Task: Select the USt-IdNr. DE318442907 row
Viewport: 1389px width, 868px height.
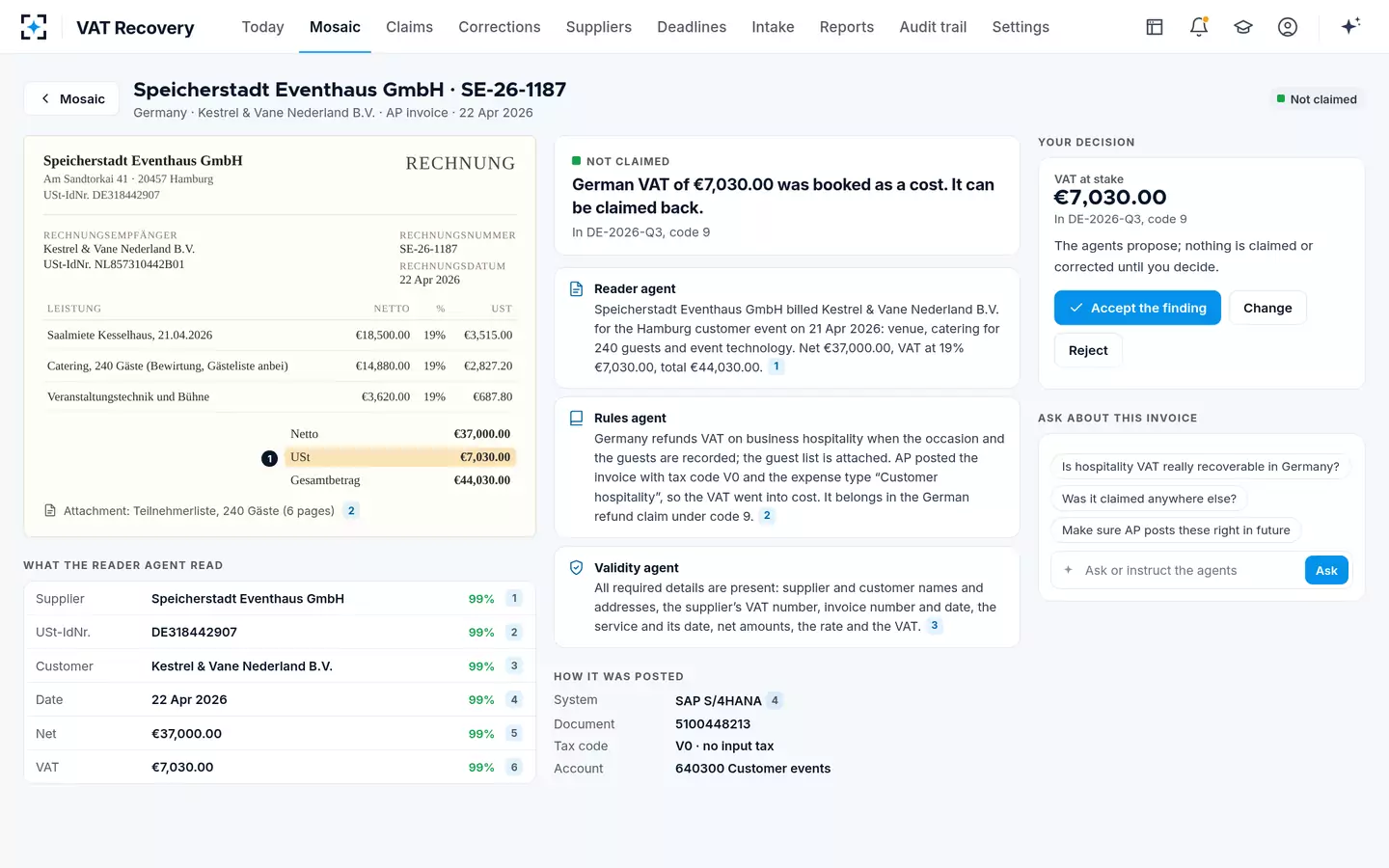Action: point(280,632)
